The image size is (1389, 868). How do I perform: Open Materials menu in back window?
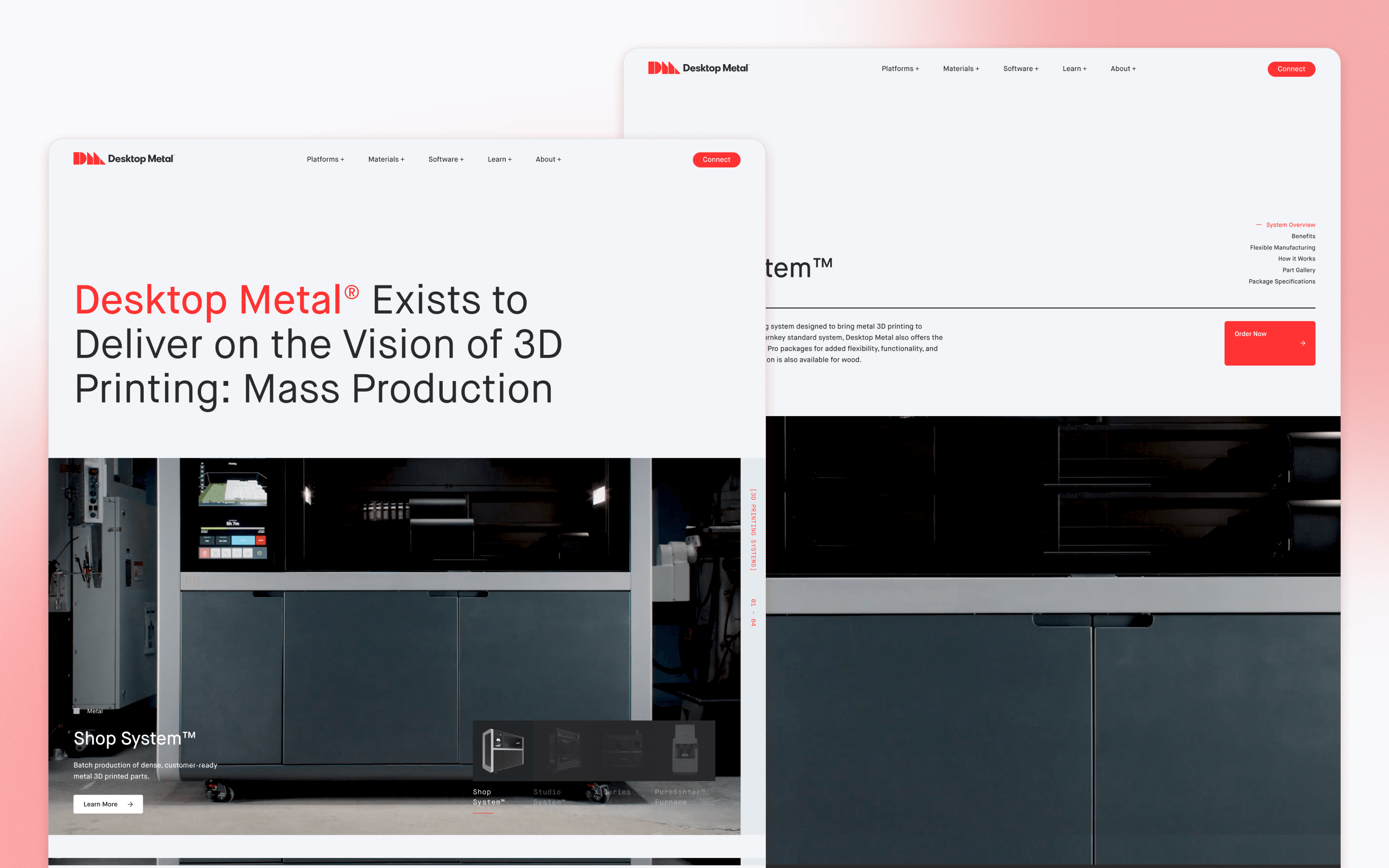click(961, 69)
